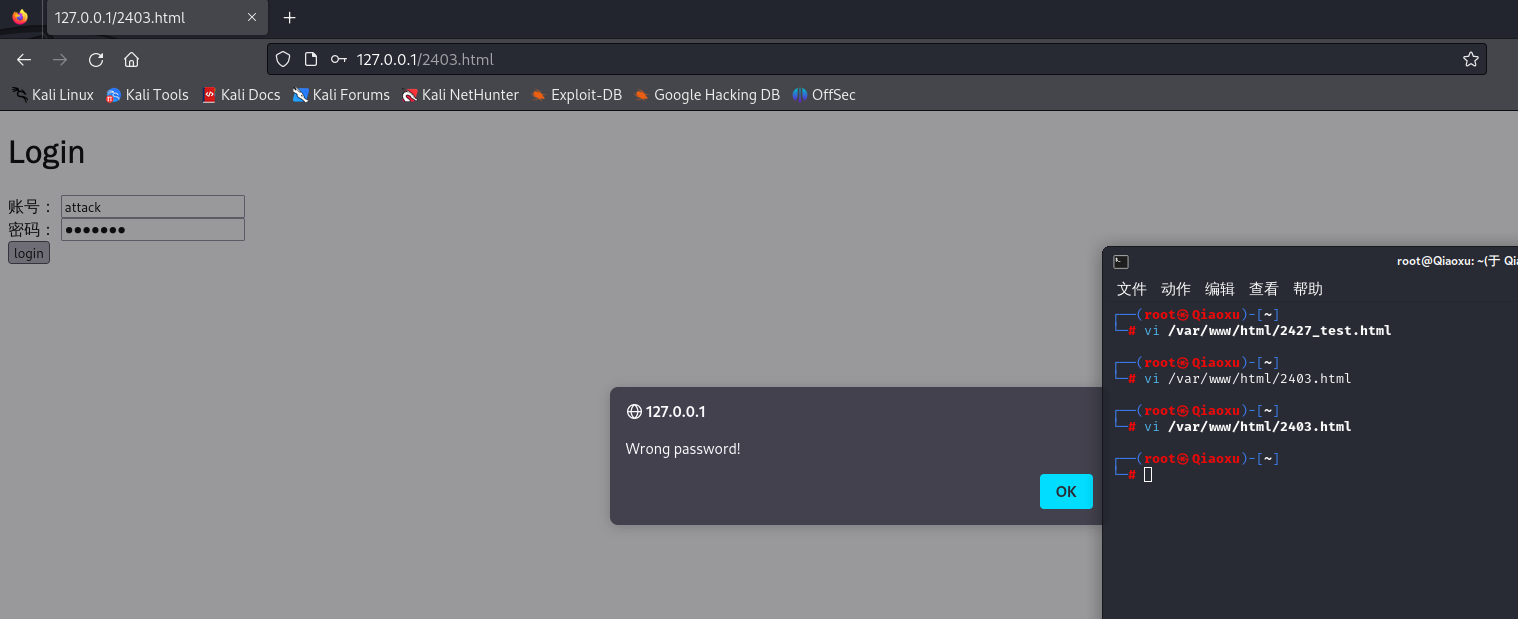Viewport: 1518px width, 619px height.
Task: Click OK on Wrong password alert
Action: point(1066,491)
